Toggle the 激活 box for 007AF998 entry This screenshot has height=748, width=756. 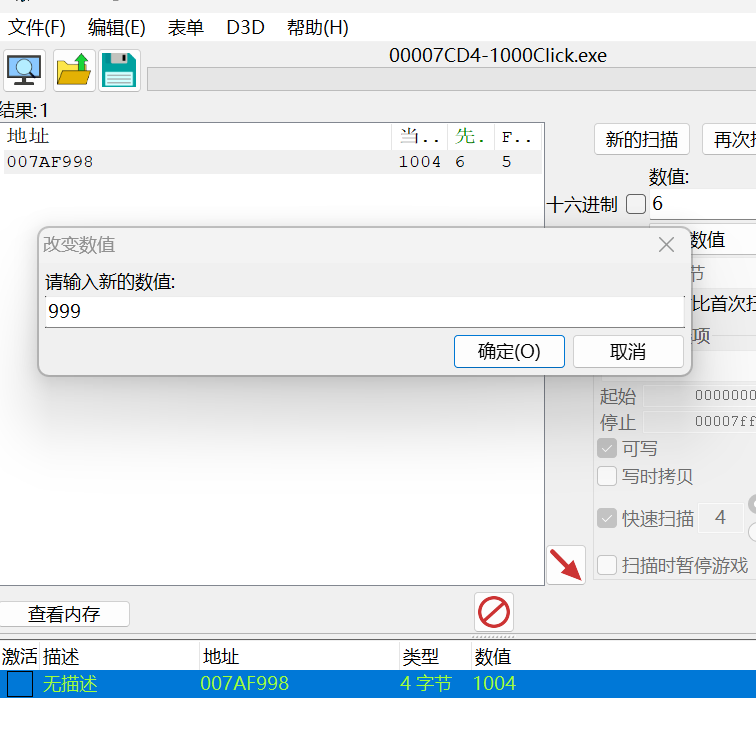pos(20,684)
